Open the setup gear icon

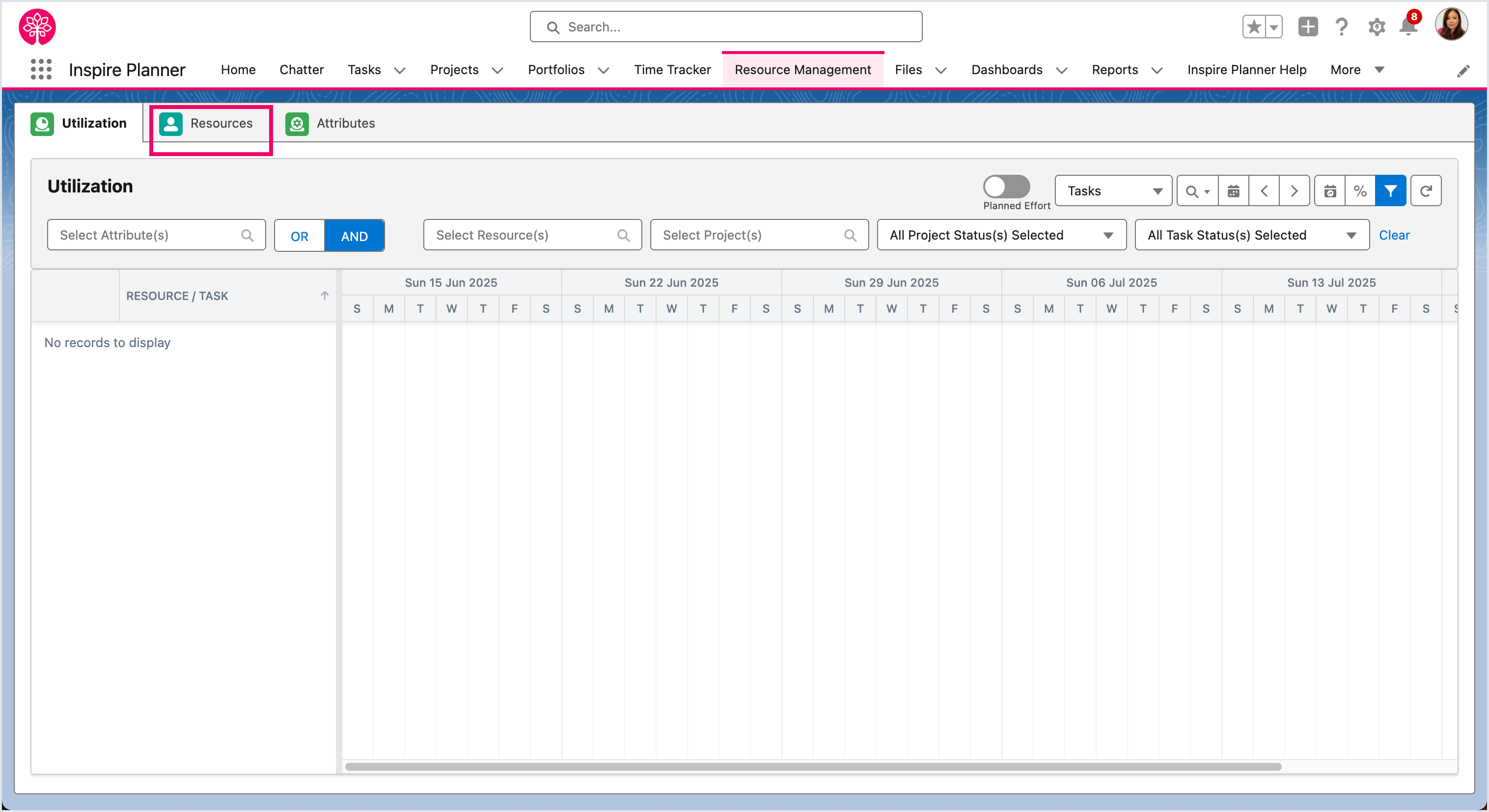click(1376, 27)
